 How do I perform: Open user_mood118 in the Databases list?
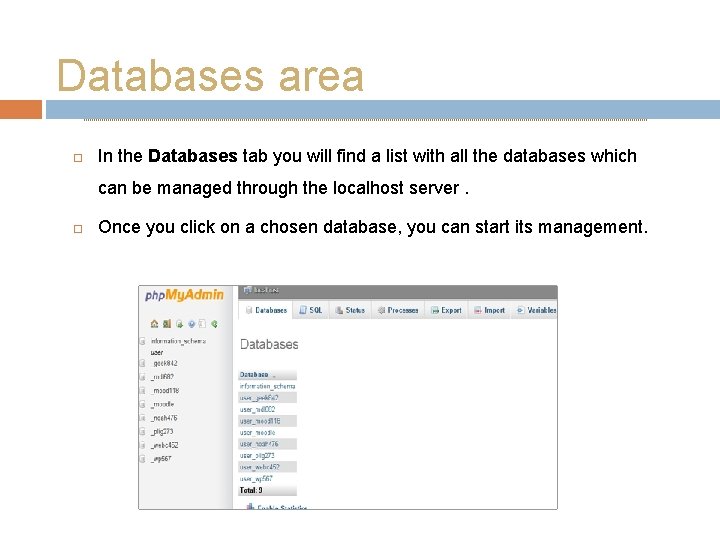pos(260,421)
